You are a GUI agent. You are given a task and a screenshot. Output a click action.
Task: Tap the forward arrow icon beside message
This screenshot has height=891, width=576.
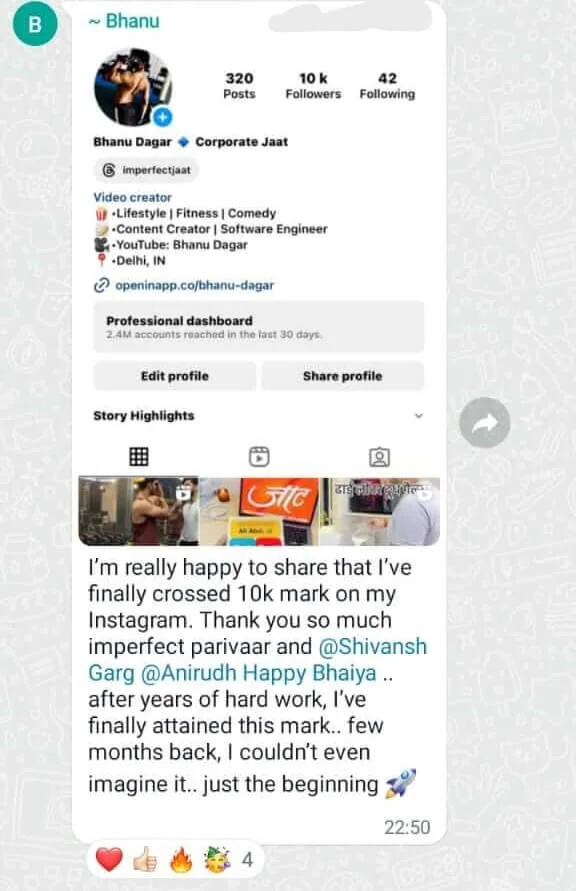click(x=485, y=423)
